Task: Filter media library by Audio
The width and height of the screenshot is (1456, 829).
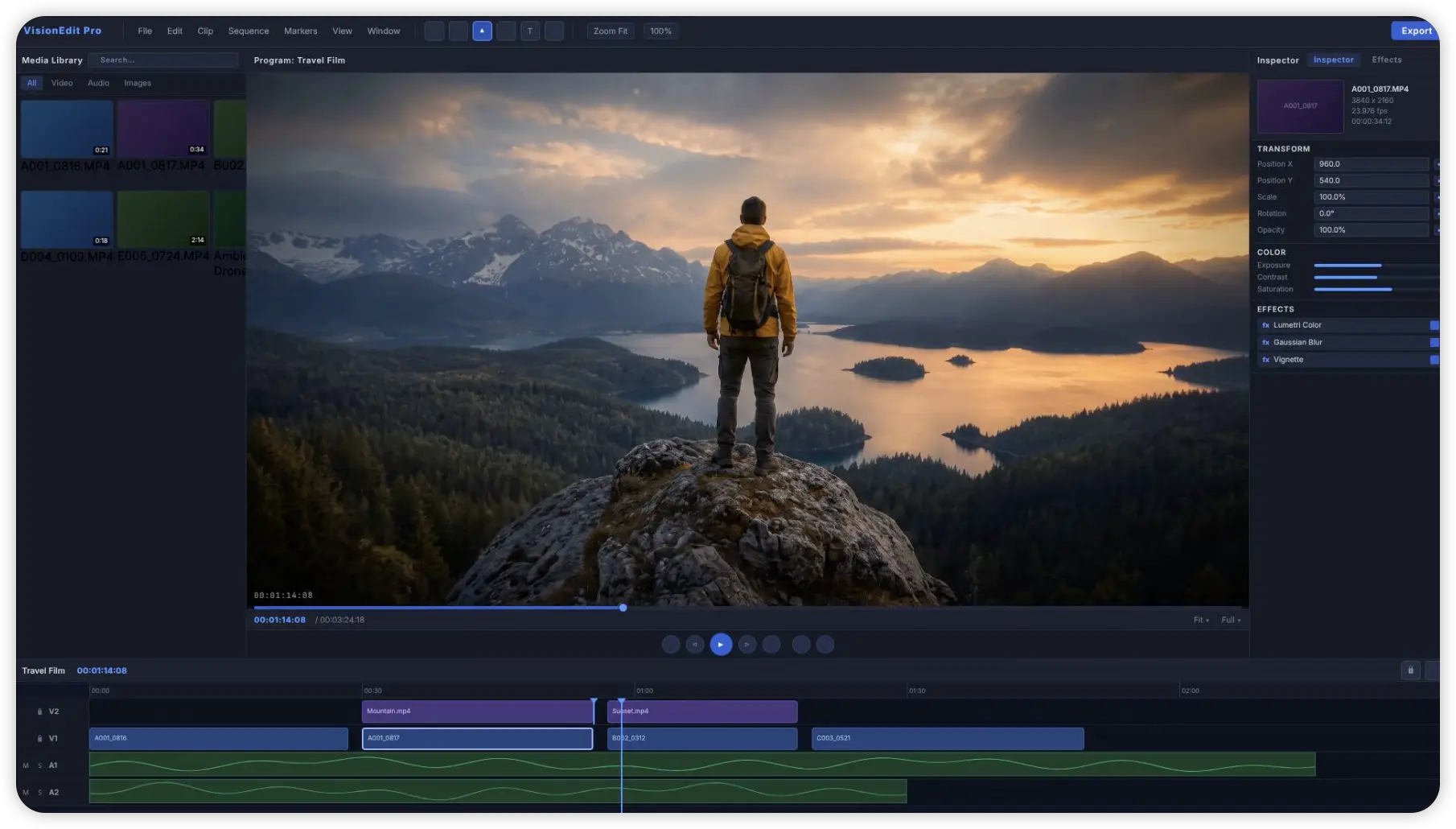Action: point(98,83)
